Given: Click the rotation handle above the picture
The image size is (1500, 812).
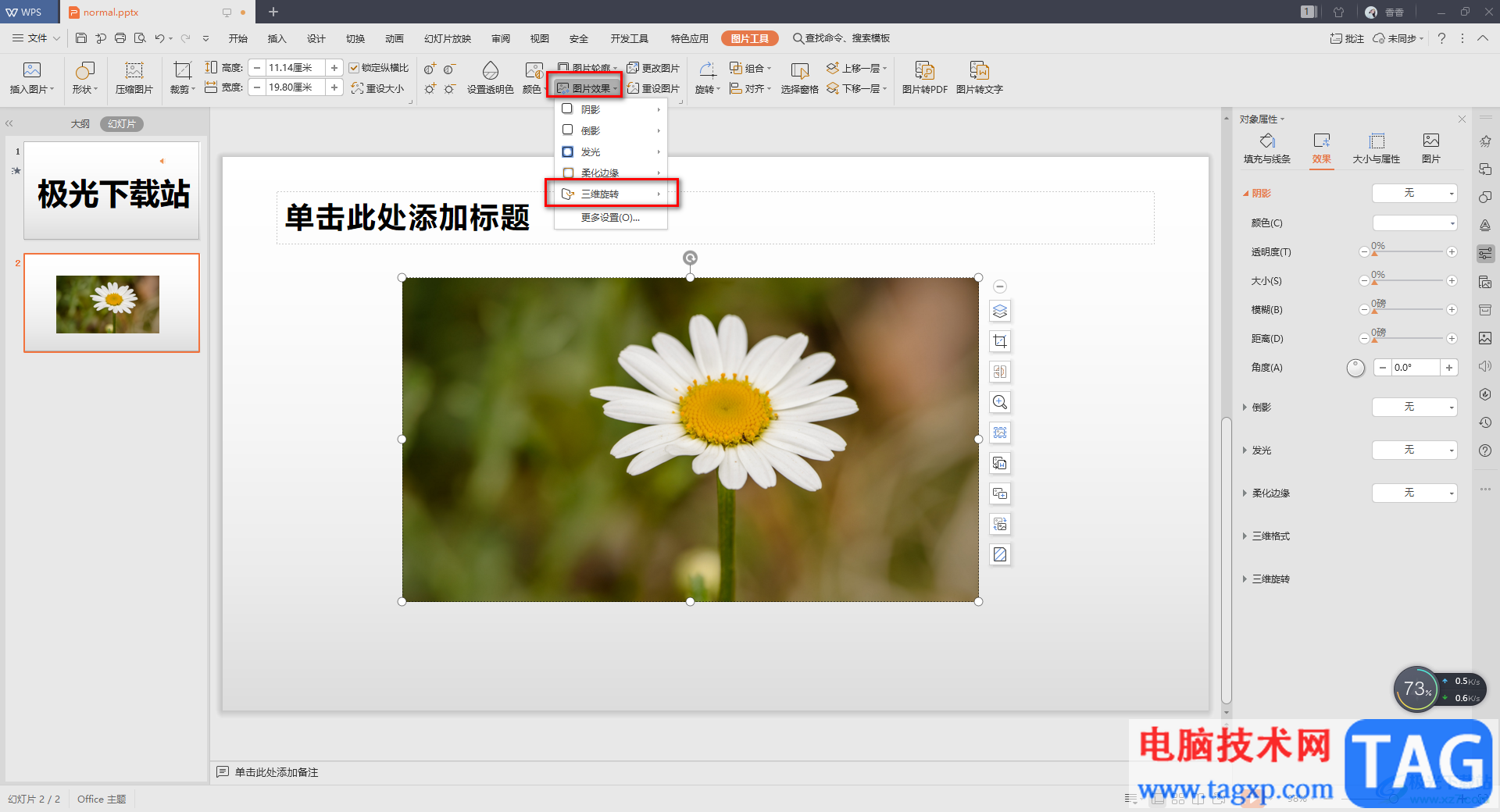Looking at the screenshot, I should [x=690, y=258].
